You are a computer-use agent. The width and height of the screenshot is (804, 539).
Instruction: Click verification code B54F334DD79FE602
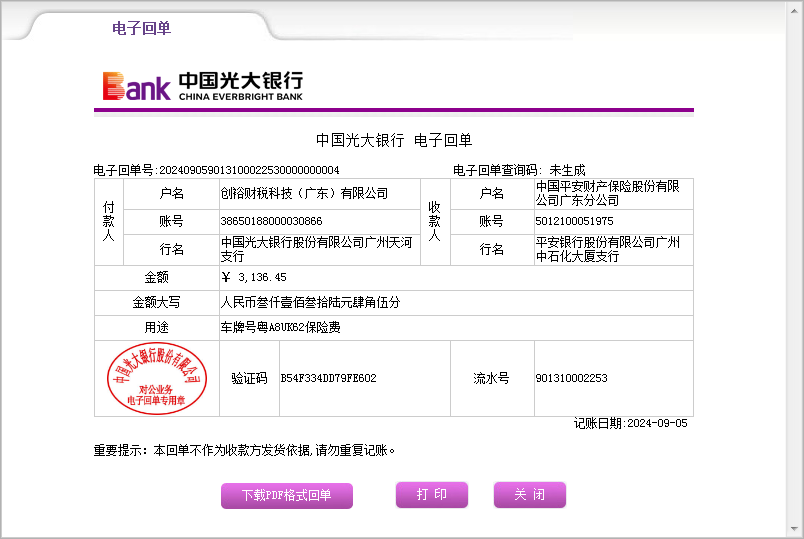click(328, 378)
